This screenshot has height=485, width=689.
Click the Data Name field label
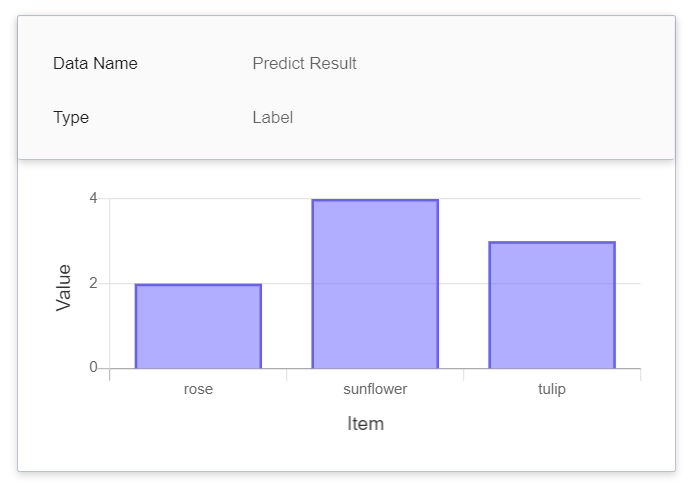95,63
